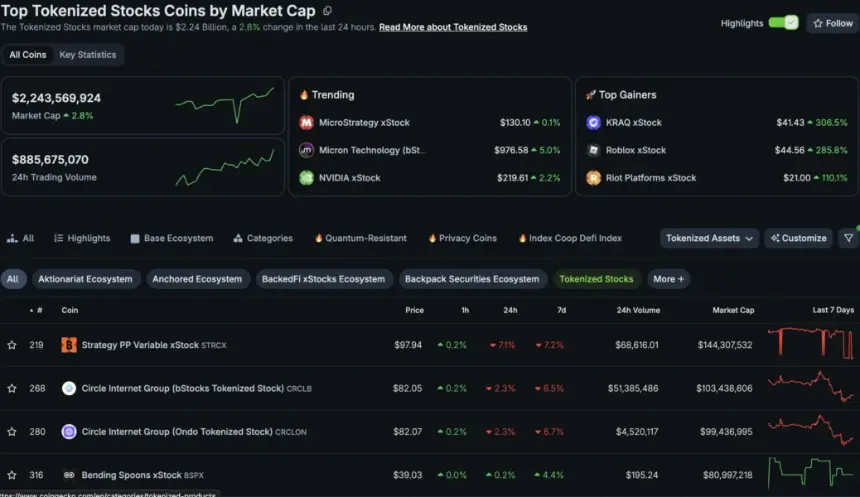
Task: Open NVIDIA xStock logo in Trending
Action: tap(306, 178)
